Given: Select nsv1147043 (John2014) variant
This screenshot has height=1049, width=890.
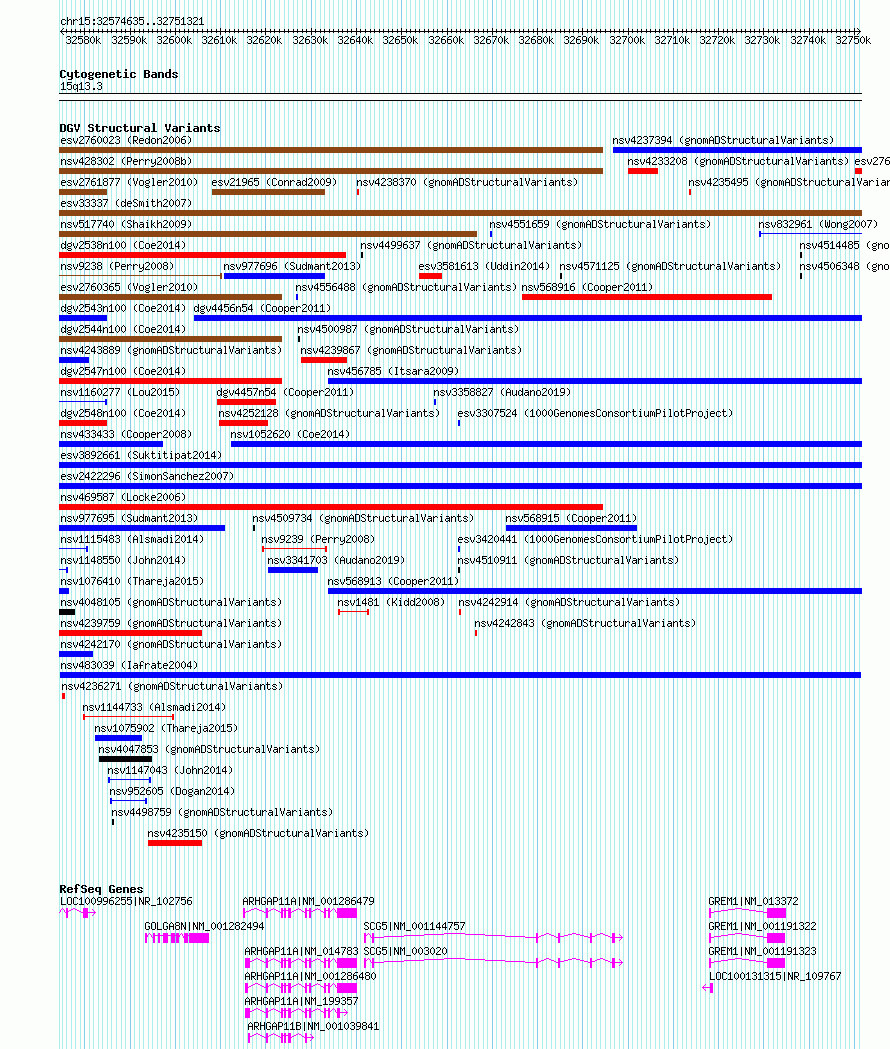Looking at the screenshot, I should pos(170,770).
